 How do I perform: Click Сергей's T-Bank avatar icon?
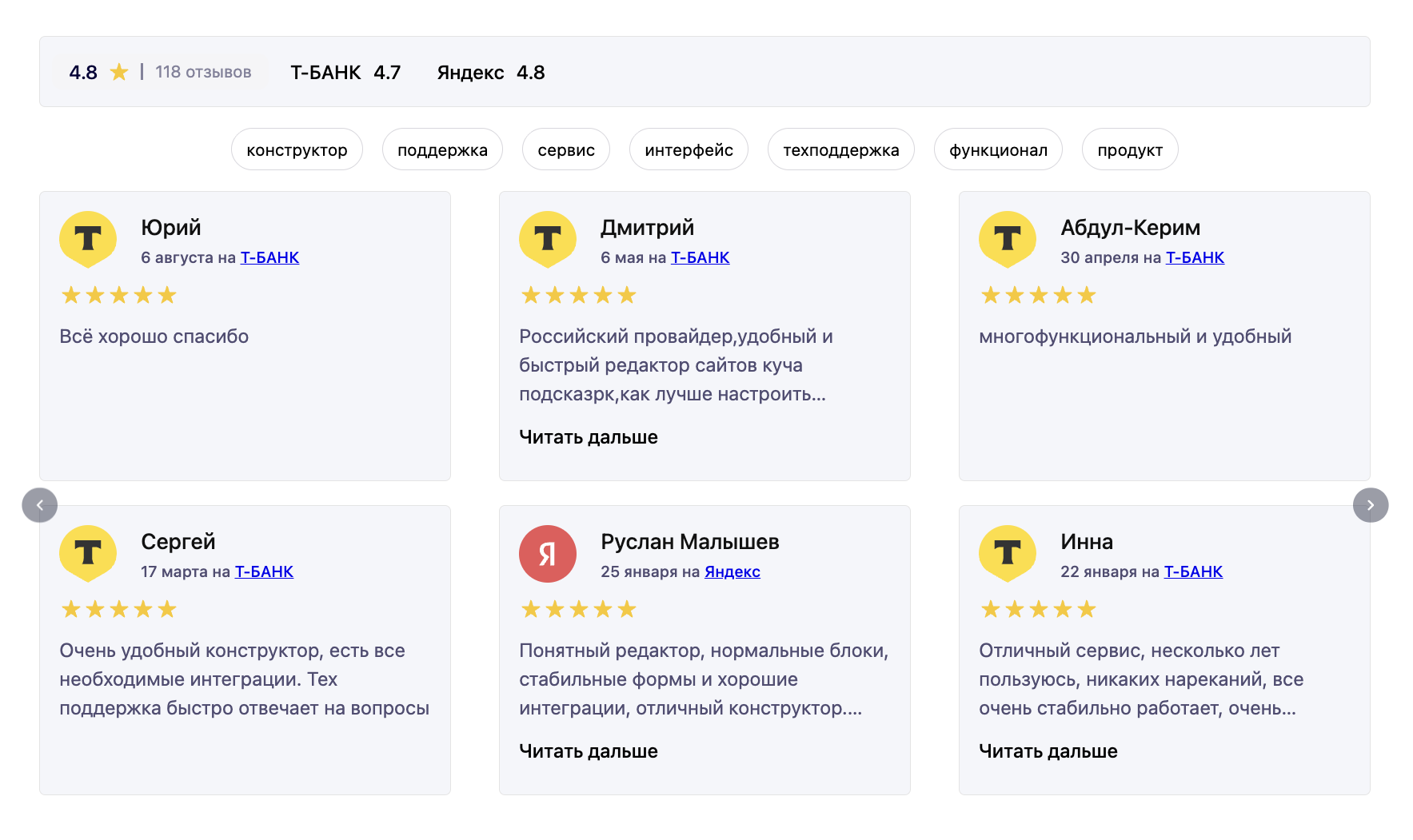coord(88,553)
